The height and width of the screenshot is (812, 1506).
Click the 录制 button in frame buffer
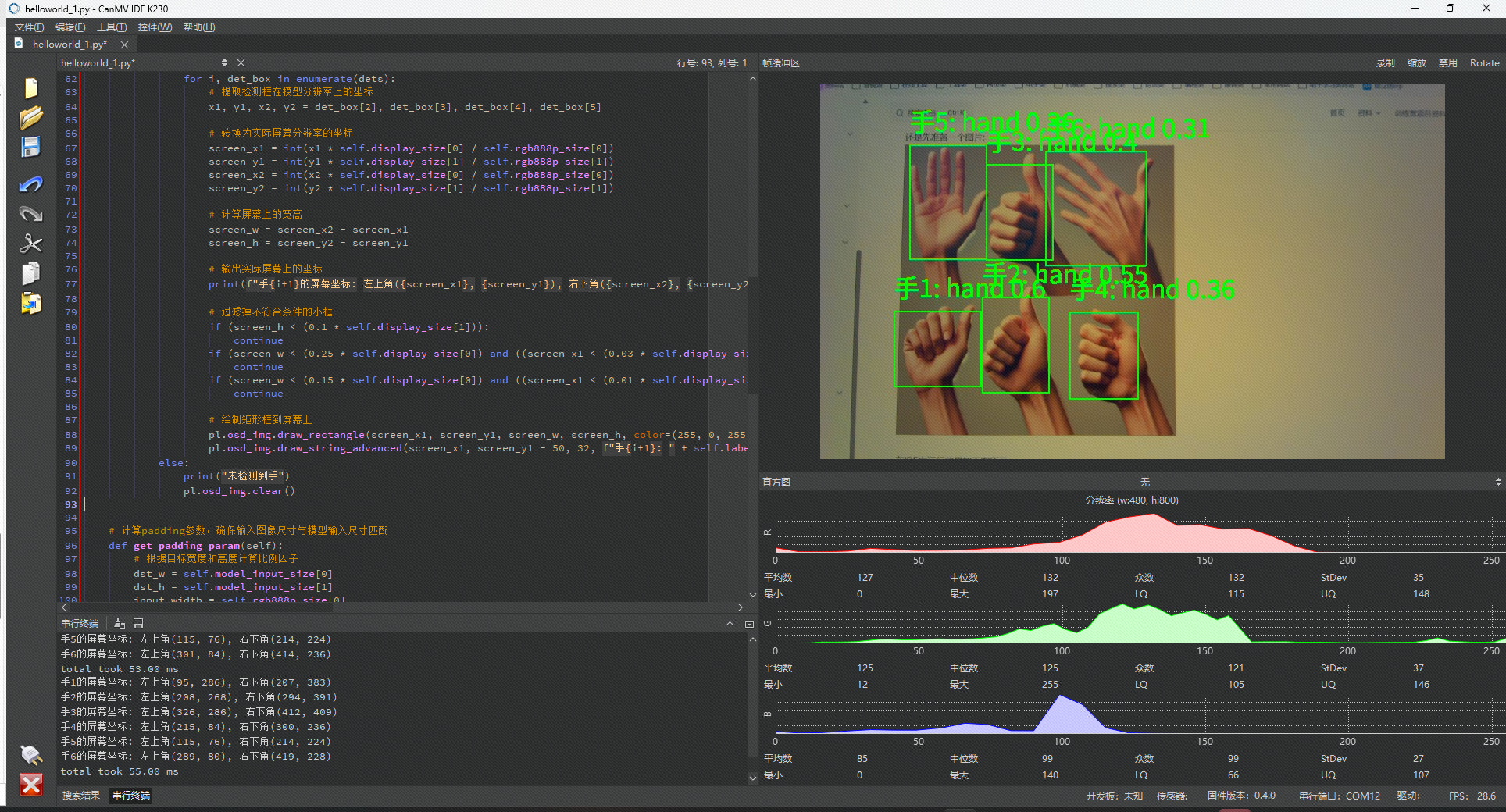point(1385,63)
